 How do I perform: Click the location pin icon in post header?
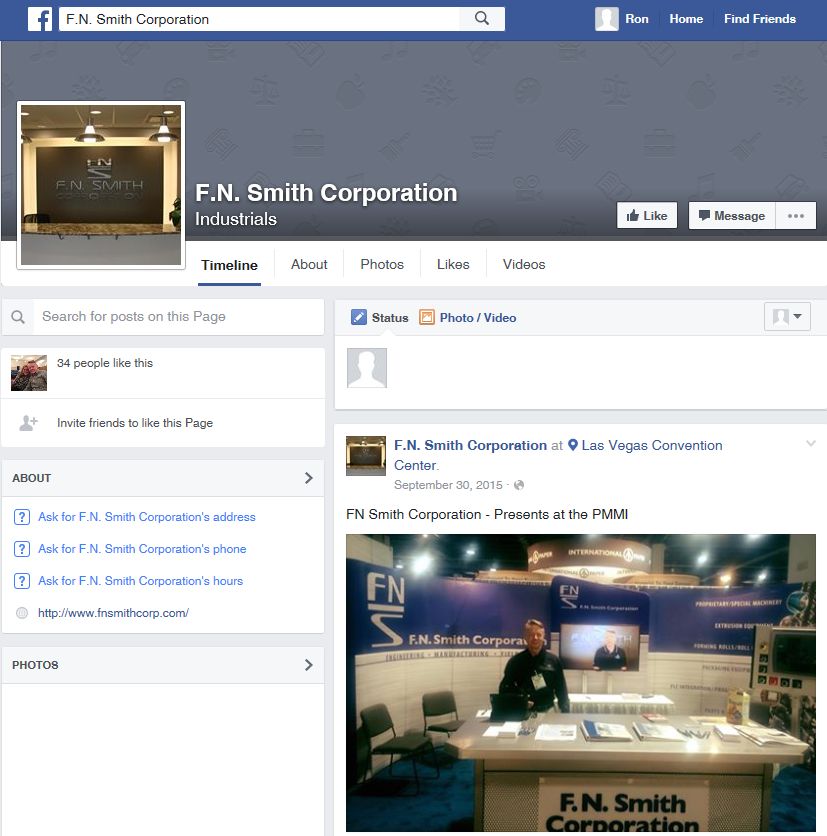(573, 445)
